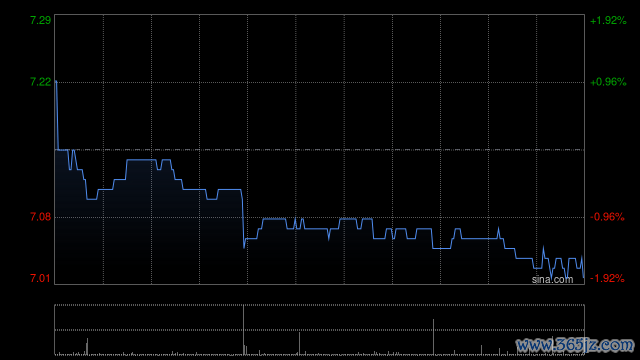Click the -1.92% percentage label

coord(607,278)
